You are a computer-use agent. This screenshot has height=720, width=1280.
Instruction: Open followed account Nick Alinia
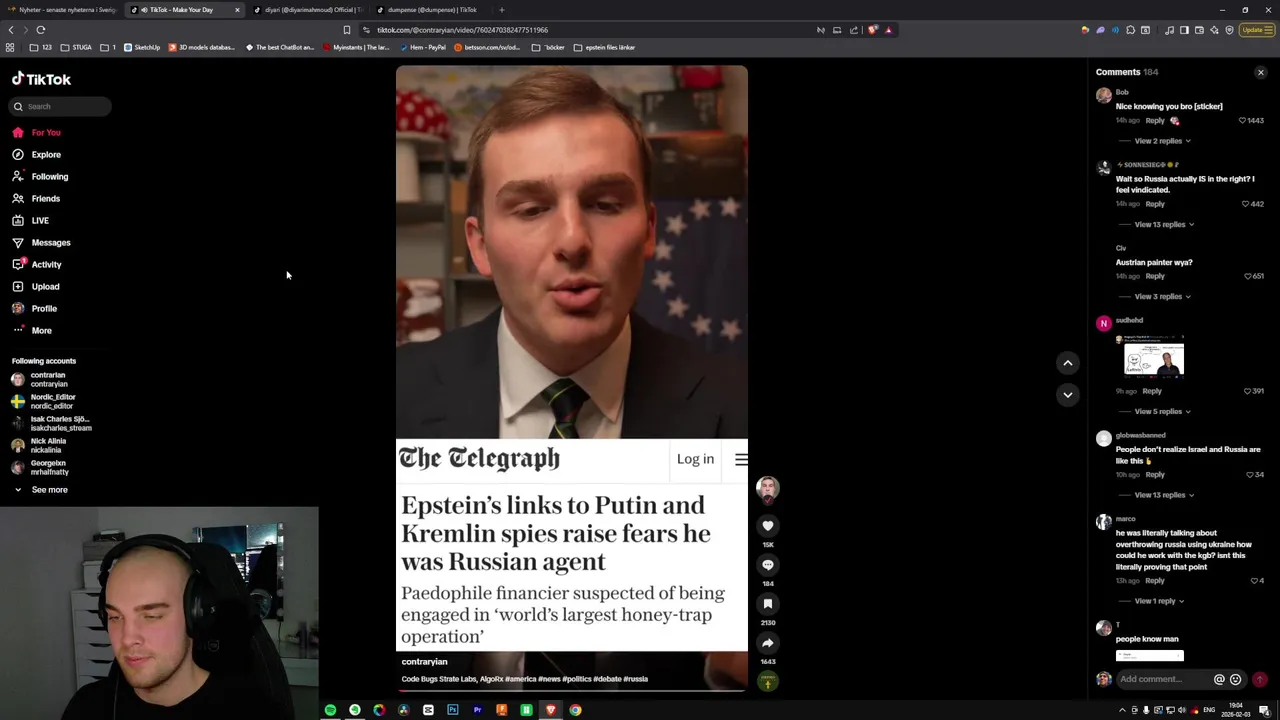point(39,445)
